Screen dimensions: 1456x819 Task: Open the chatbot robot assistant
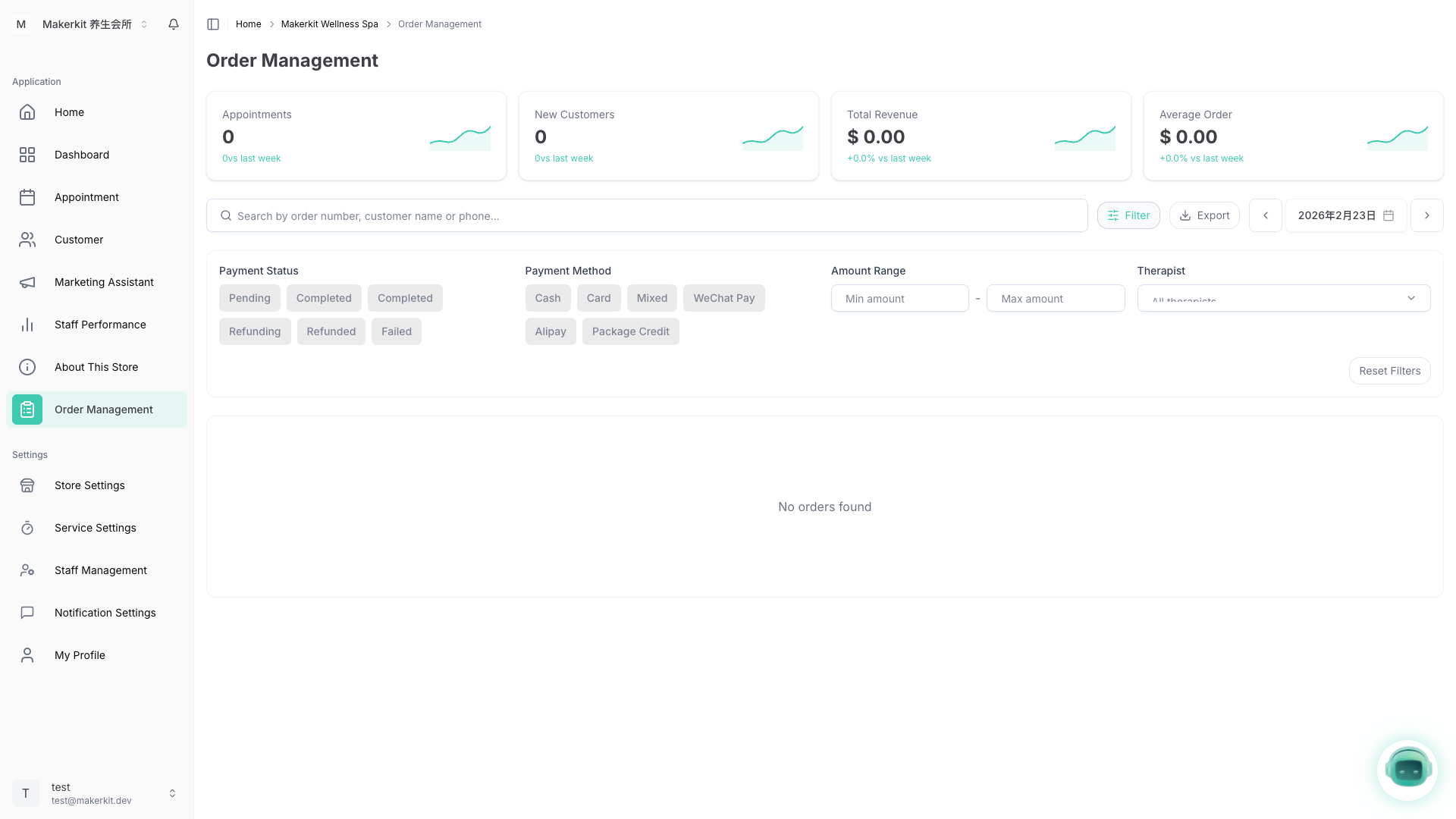click(x=1407, y=770)
